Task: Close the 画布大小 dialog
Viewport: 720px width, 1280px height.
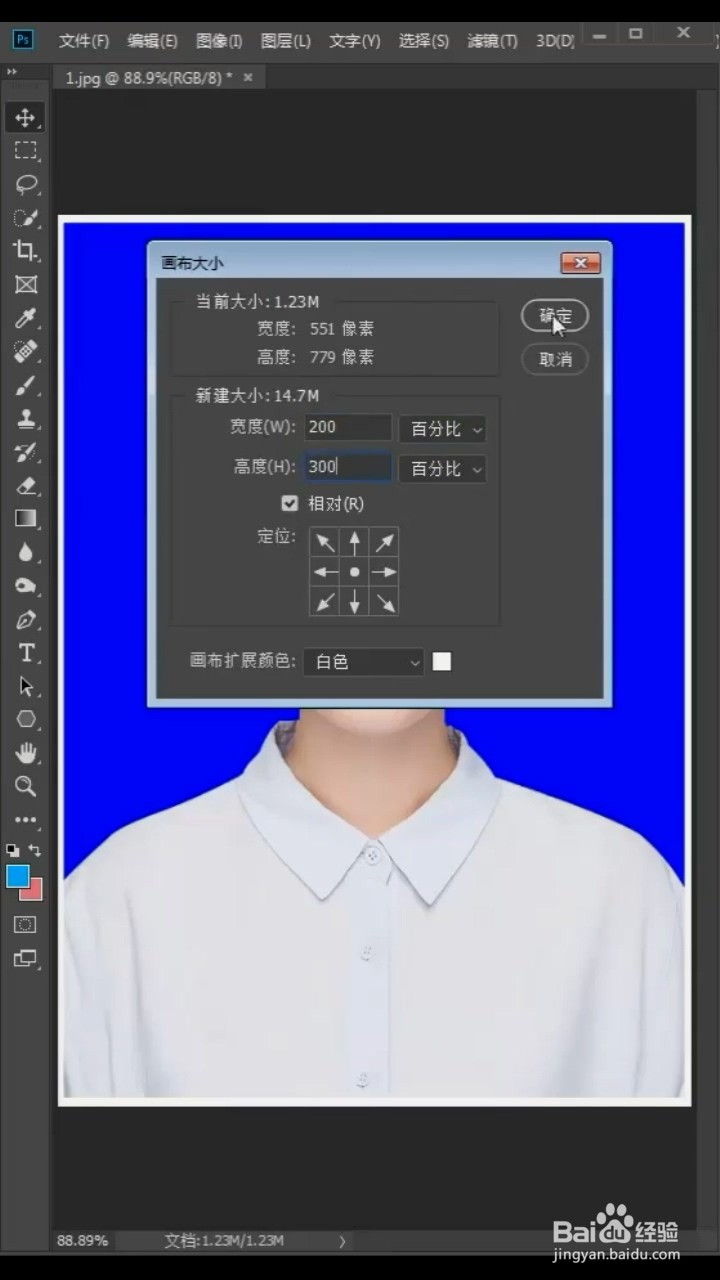Action: (581, 264)
